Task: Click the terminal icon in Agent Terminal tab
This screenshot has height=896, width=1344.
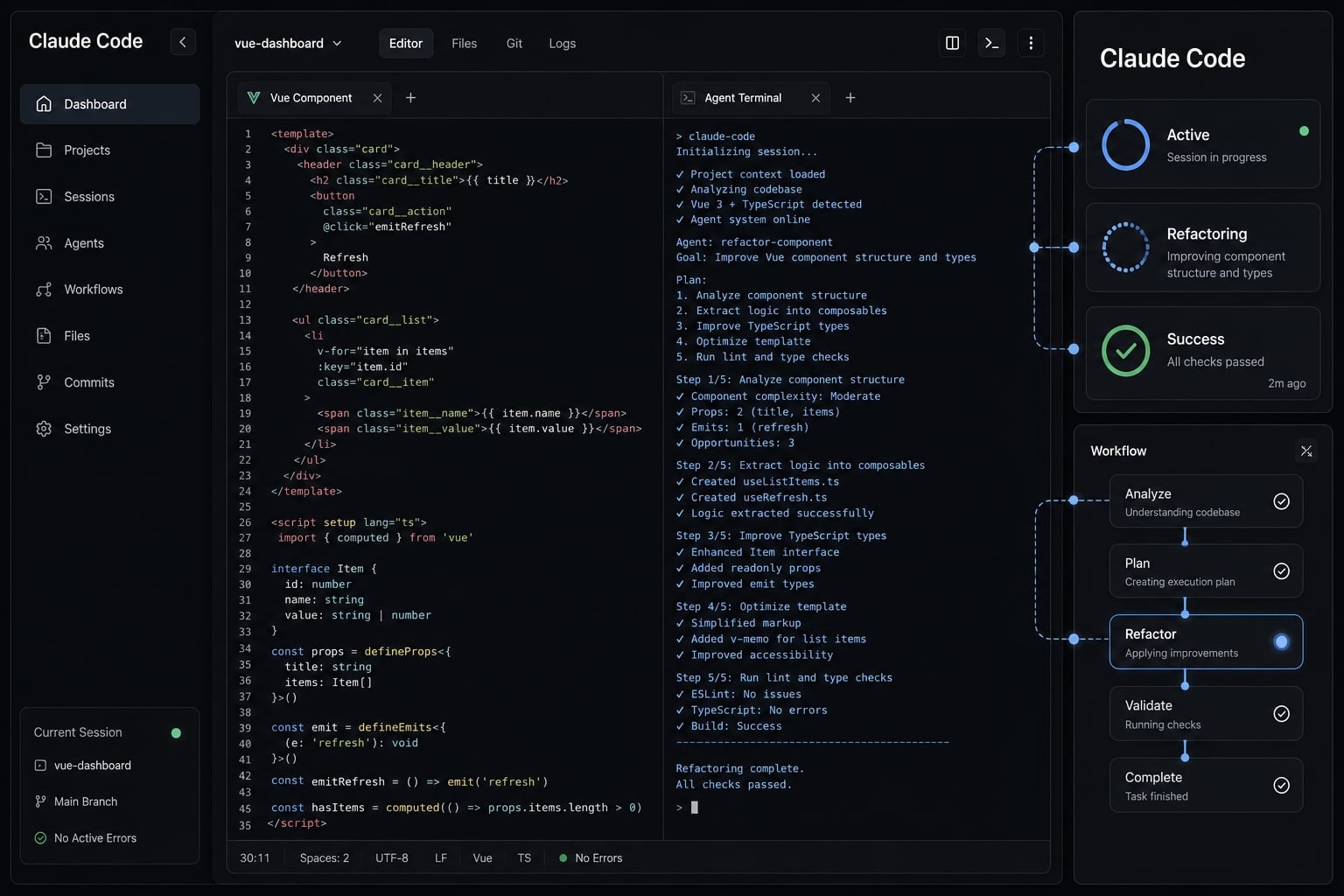Action: (688, 98)
